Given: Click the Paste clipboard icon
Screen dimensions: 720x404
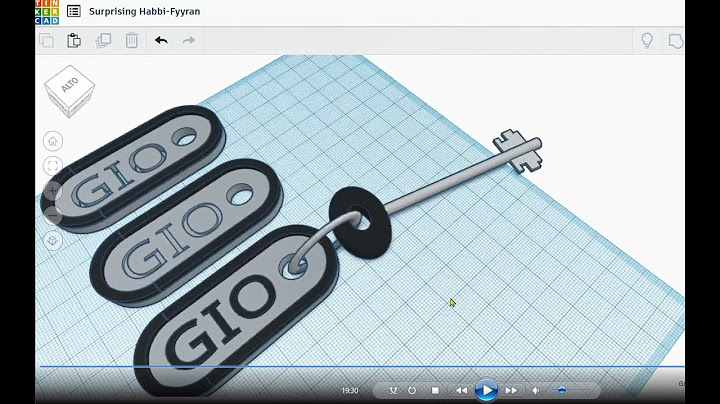Looking at the screenshot, I should click(74, 40).
